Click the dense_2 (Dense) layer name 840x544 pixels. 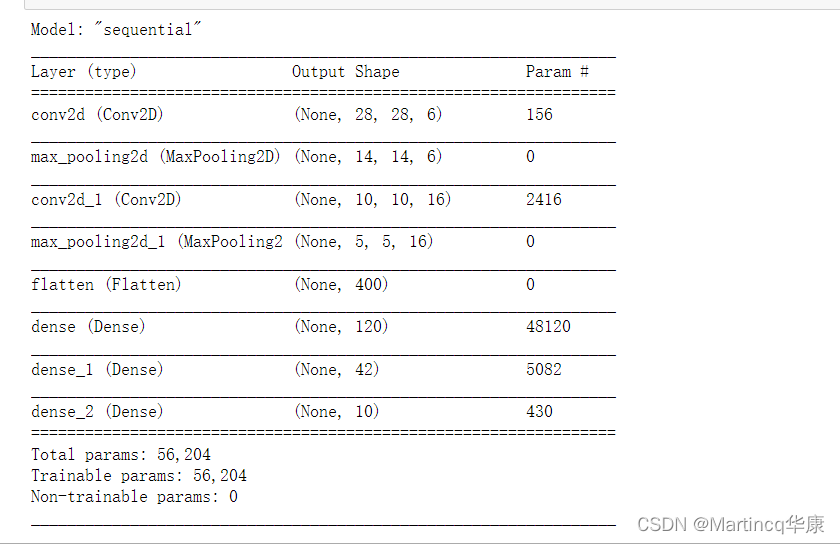pos(97,412)
